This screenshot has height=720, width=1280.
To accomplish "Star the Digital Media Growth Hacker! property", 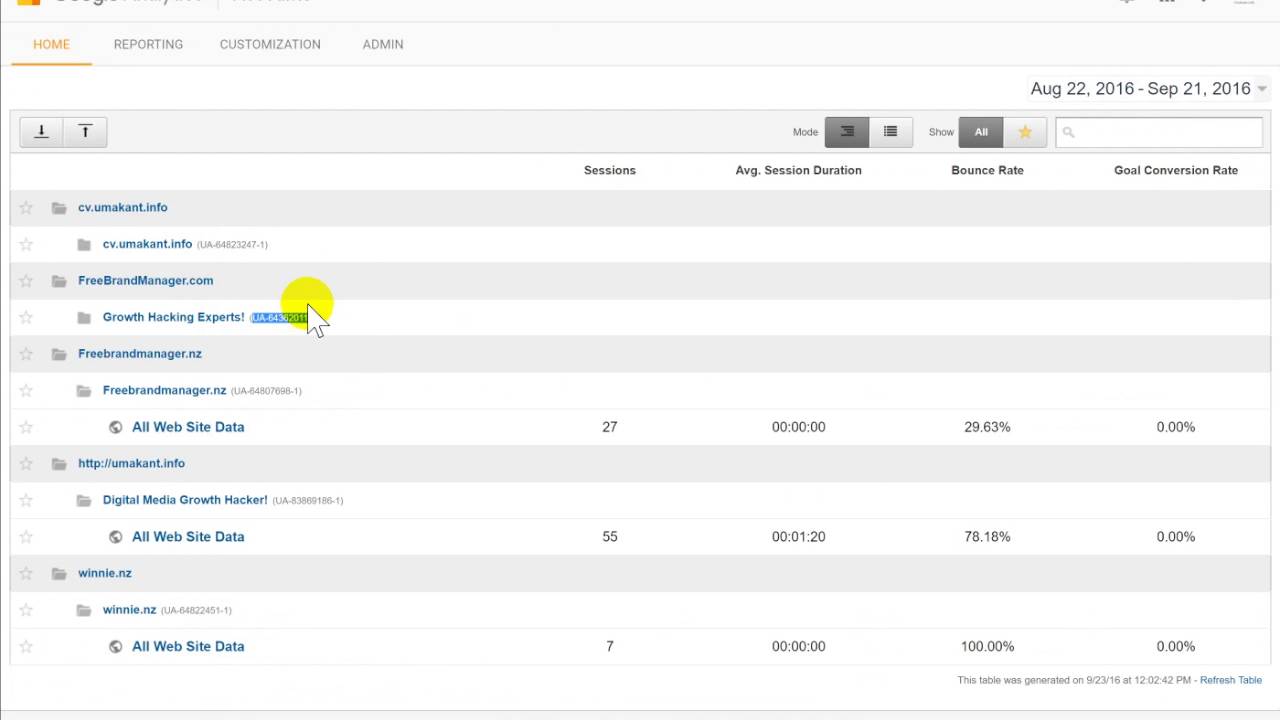I will (x=26, y=500).
